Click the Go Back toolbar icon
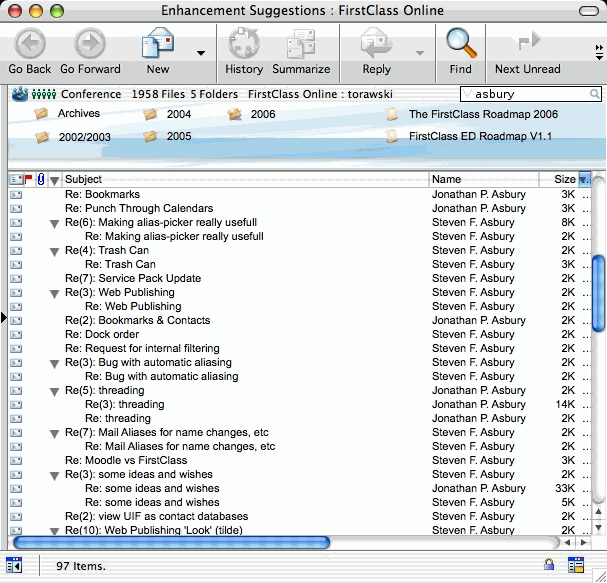 pos(30,44)
